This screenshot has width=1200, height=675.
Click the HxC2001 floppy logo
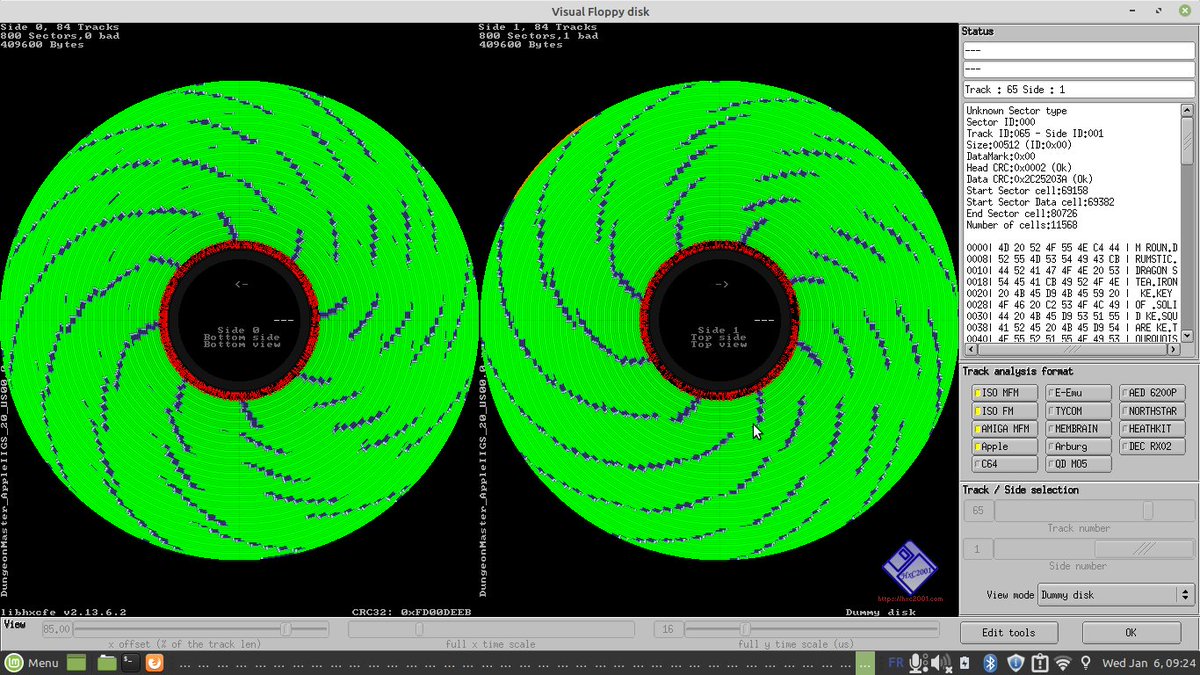pyautogui.click(x=909, y=569)
